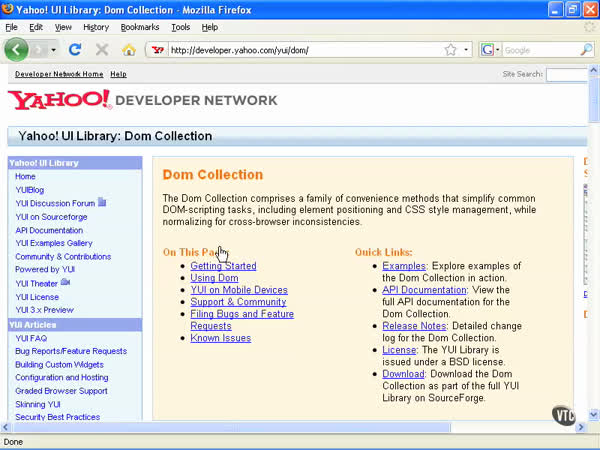Click the Release Notes link
The image size is (600, 450).
click(x=414, y=326)
